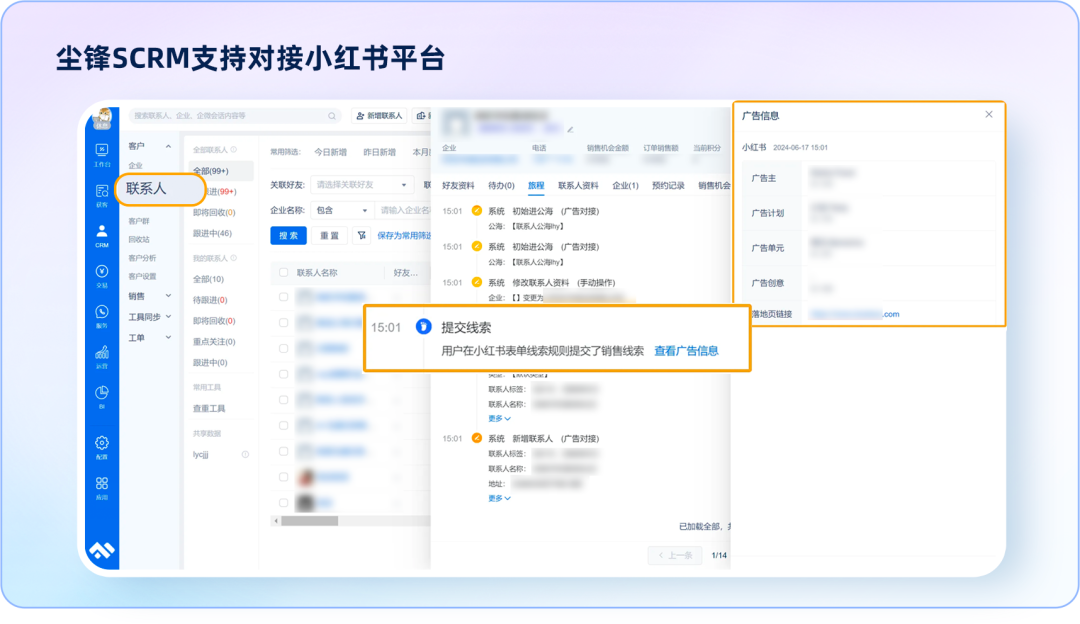Select the 全部(99+) contact filter
The width and height of the screenshot is (1080, 624).
pos(220,171)
